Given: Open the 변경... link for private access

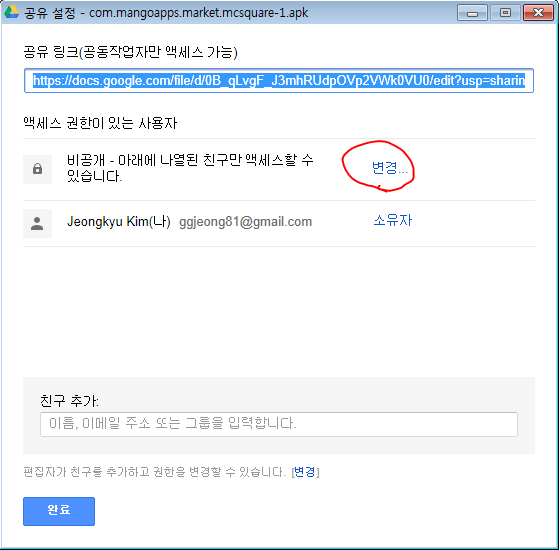Looking at the screenshot, I should (x=390, y=168).
